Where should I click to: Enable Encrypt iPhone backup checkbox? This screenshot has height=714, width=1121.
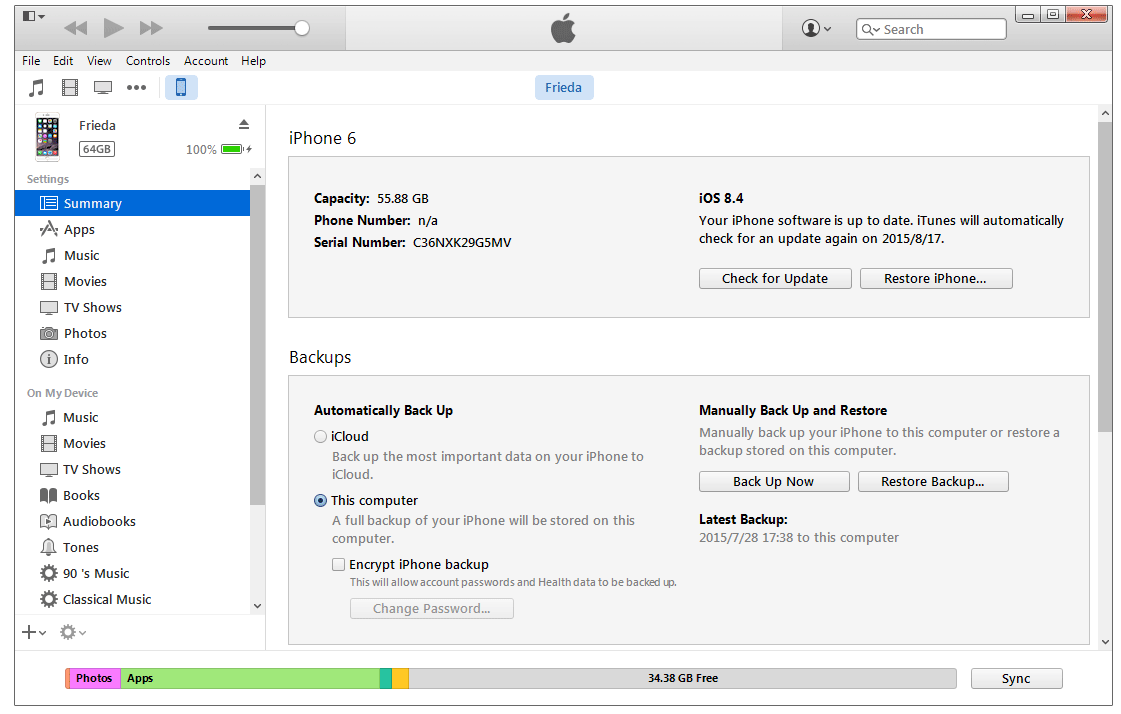tap(338, 565)
